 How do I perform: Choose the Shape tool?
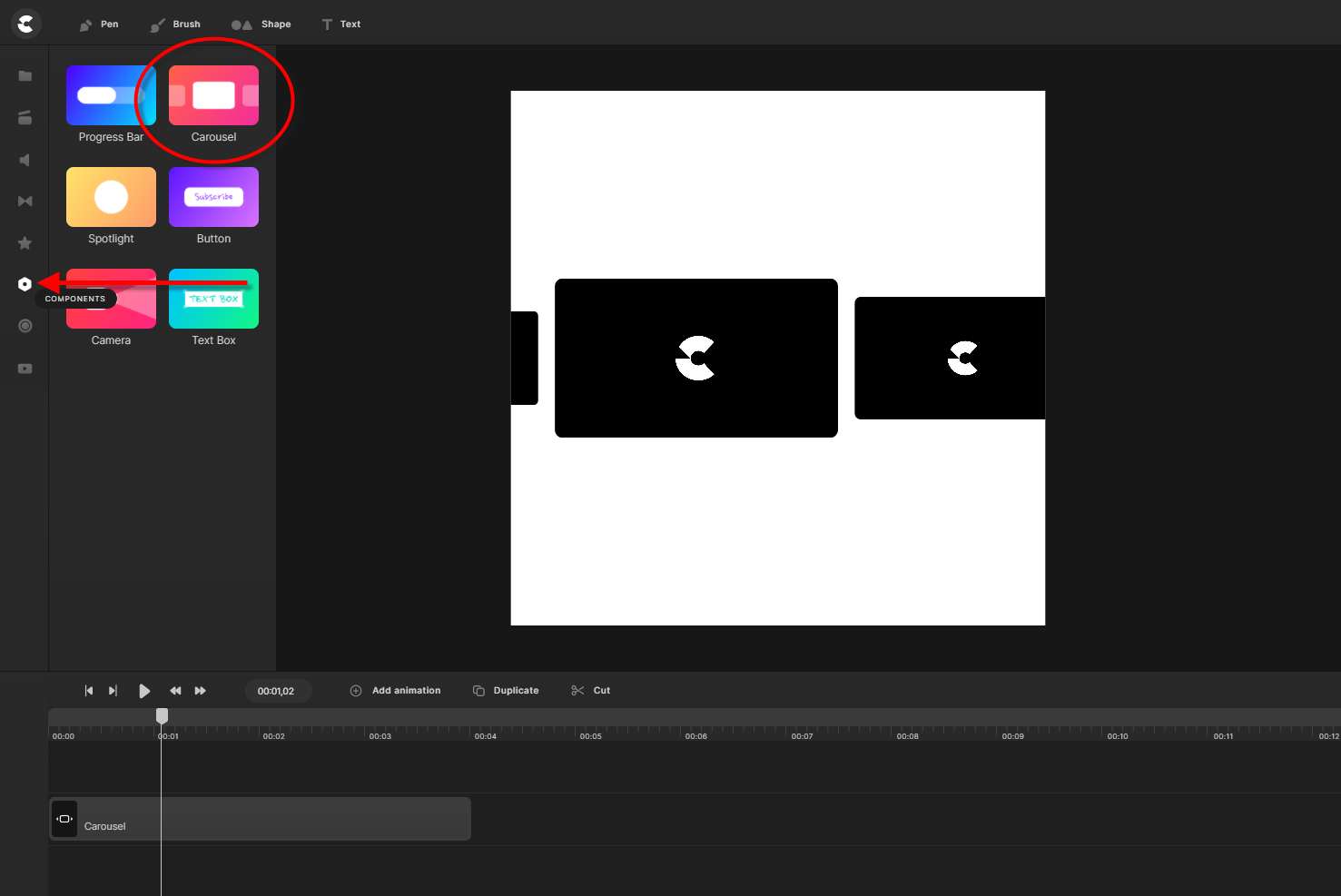[261, 25]
